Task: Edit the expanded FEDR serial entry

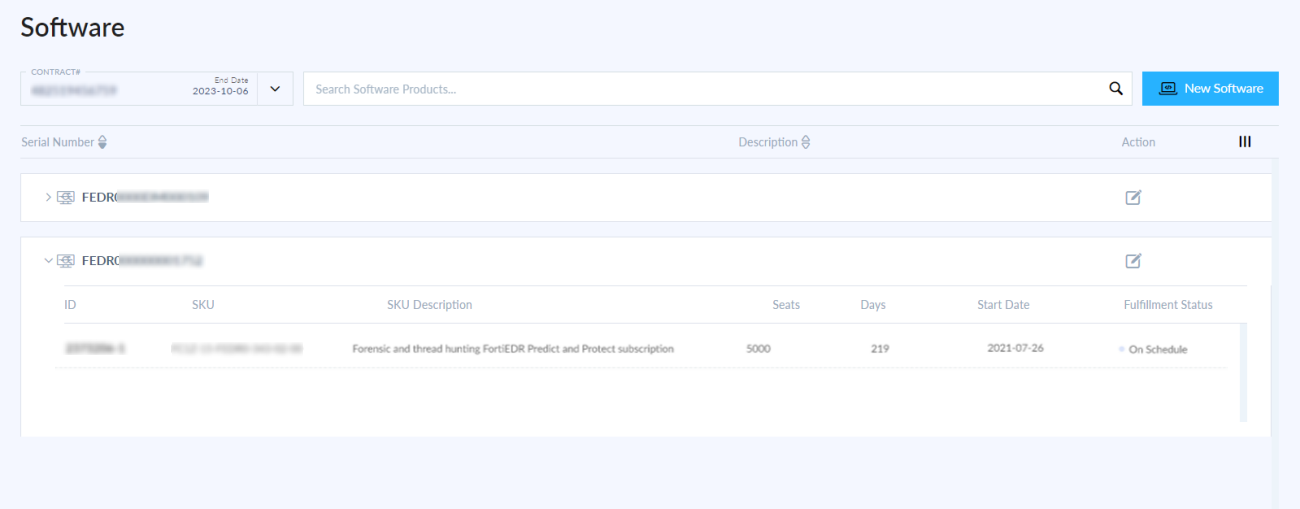Action: (1133, 261)
